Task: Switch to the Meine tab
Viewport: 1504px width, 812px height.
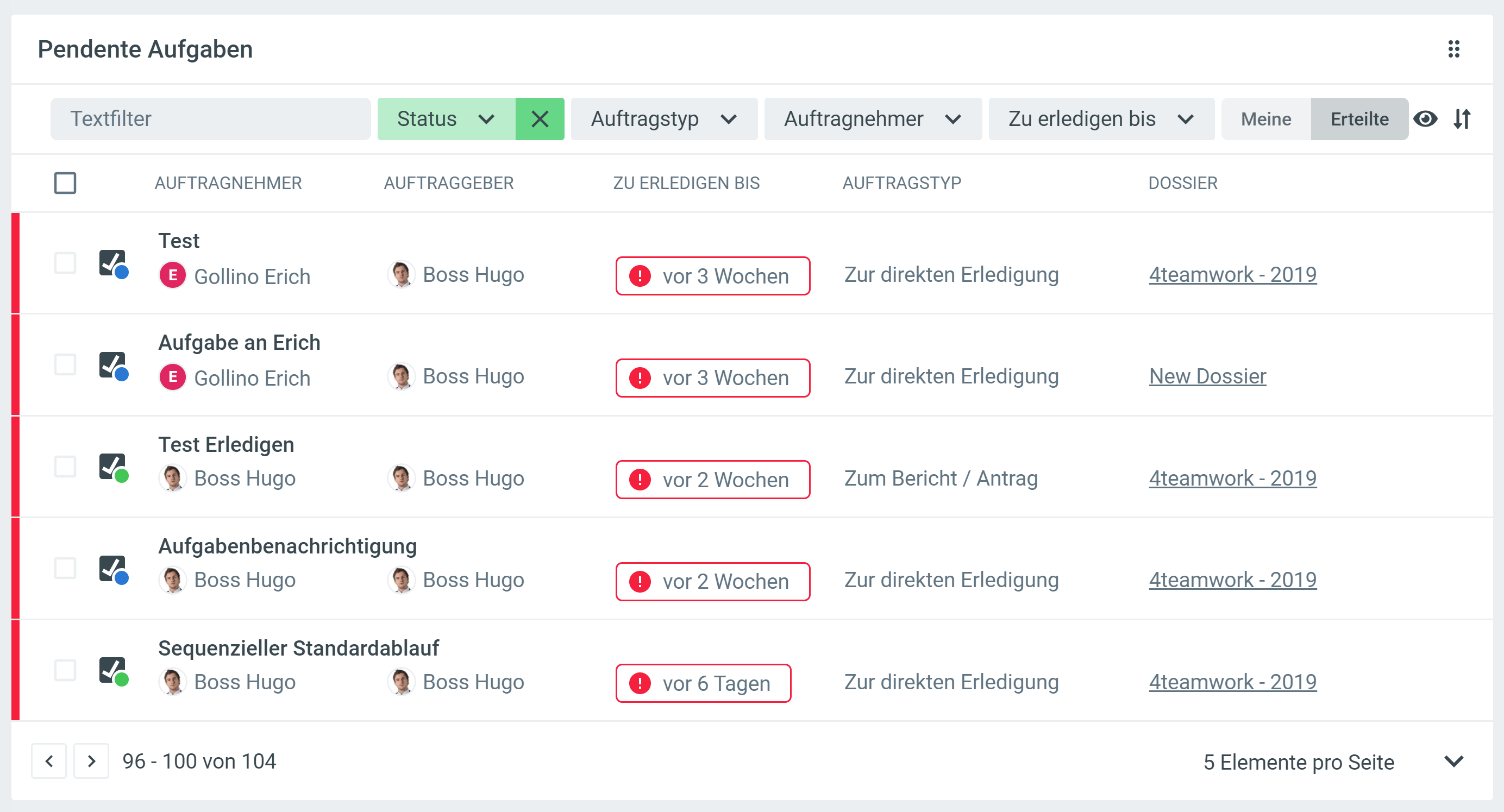Action: 1265,119
